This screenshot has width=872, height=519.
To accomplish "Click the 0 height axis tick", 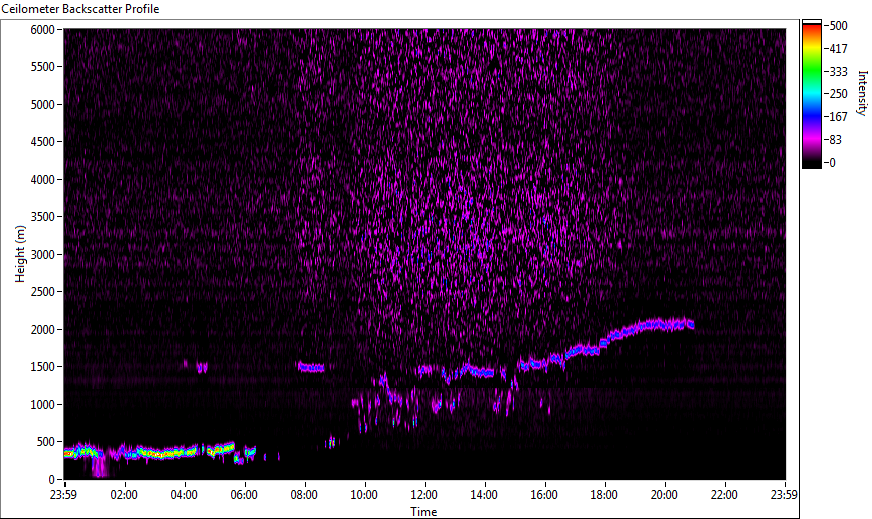I will (x=52, y=480).
